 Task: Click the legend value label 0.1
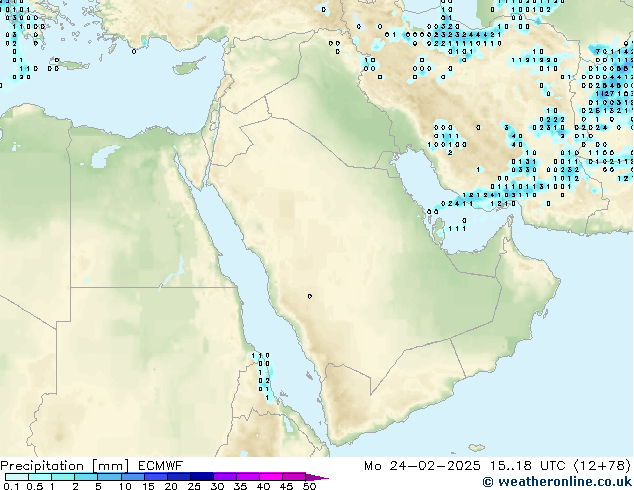[x=10, y=487]
